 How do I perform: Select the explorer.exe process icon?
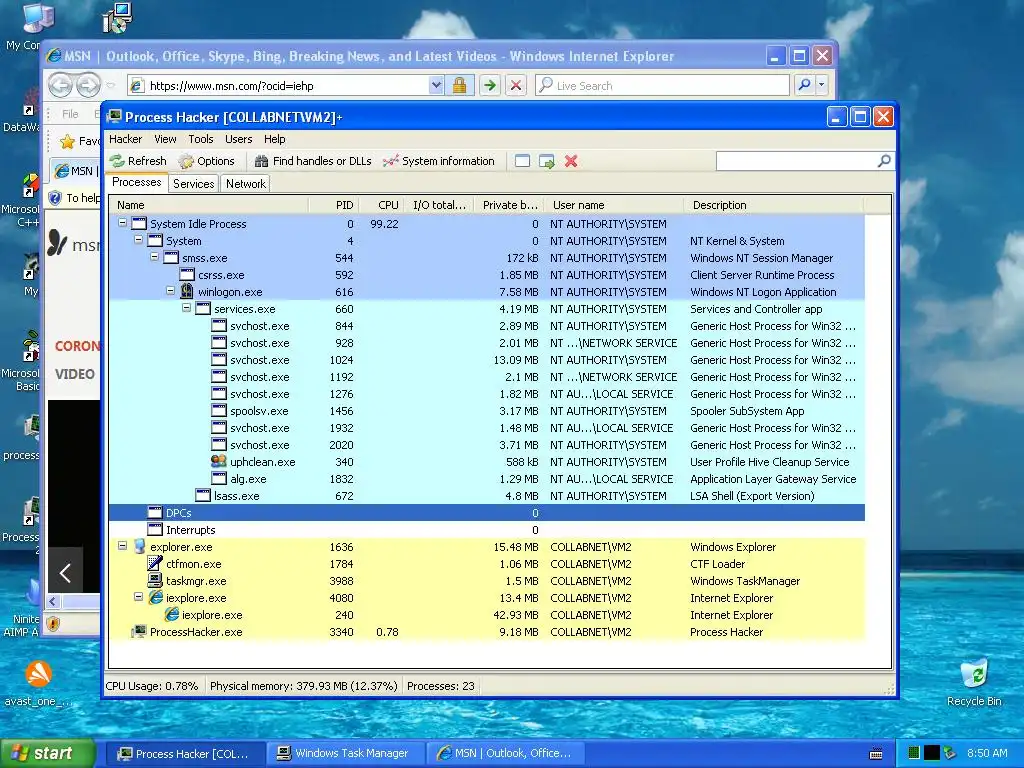[139, 547]
